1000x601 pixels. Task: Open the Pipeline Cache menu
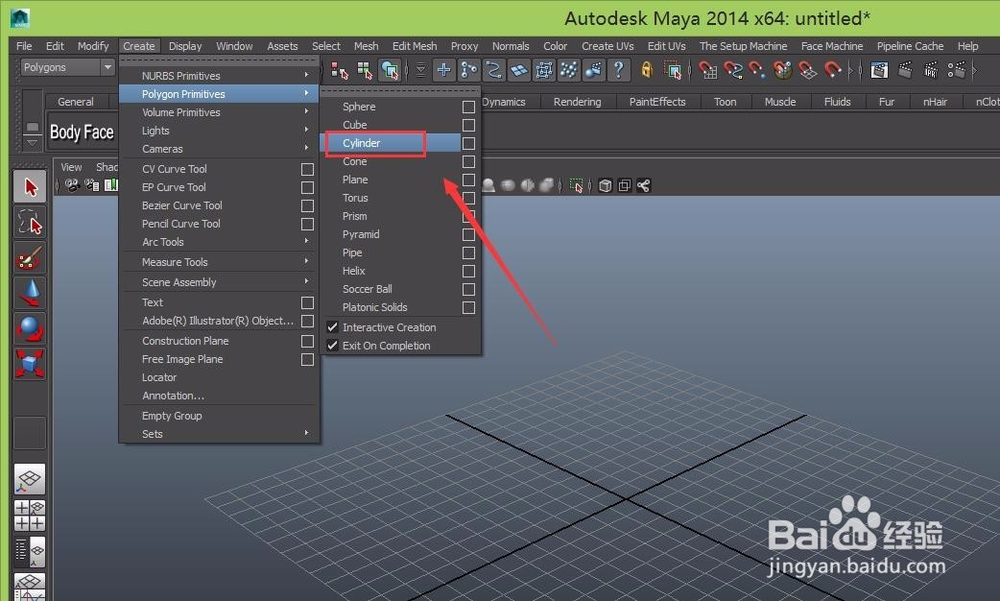coord(910,46)
